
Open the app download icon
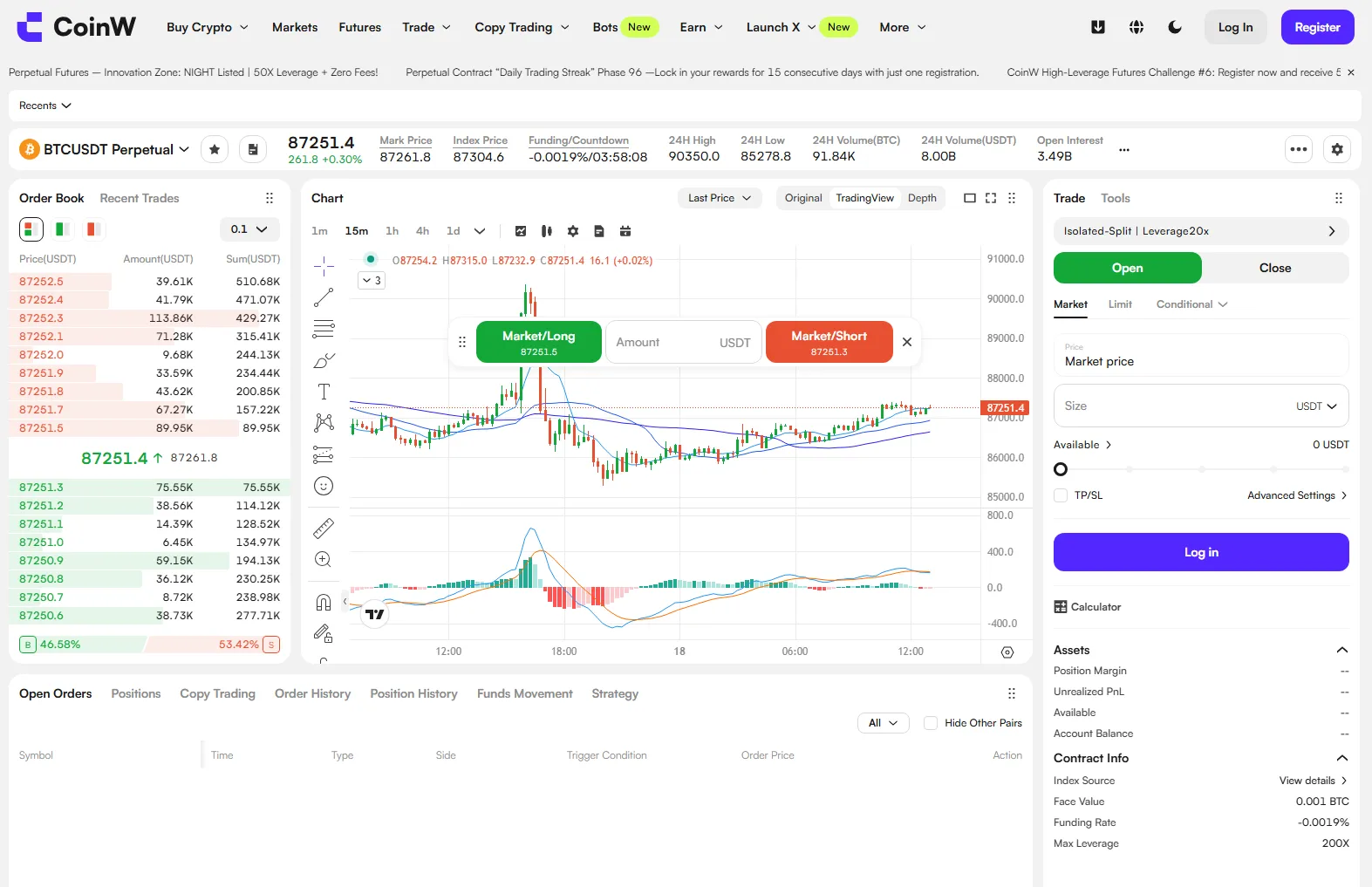pos(1098,27)
